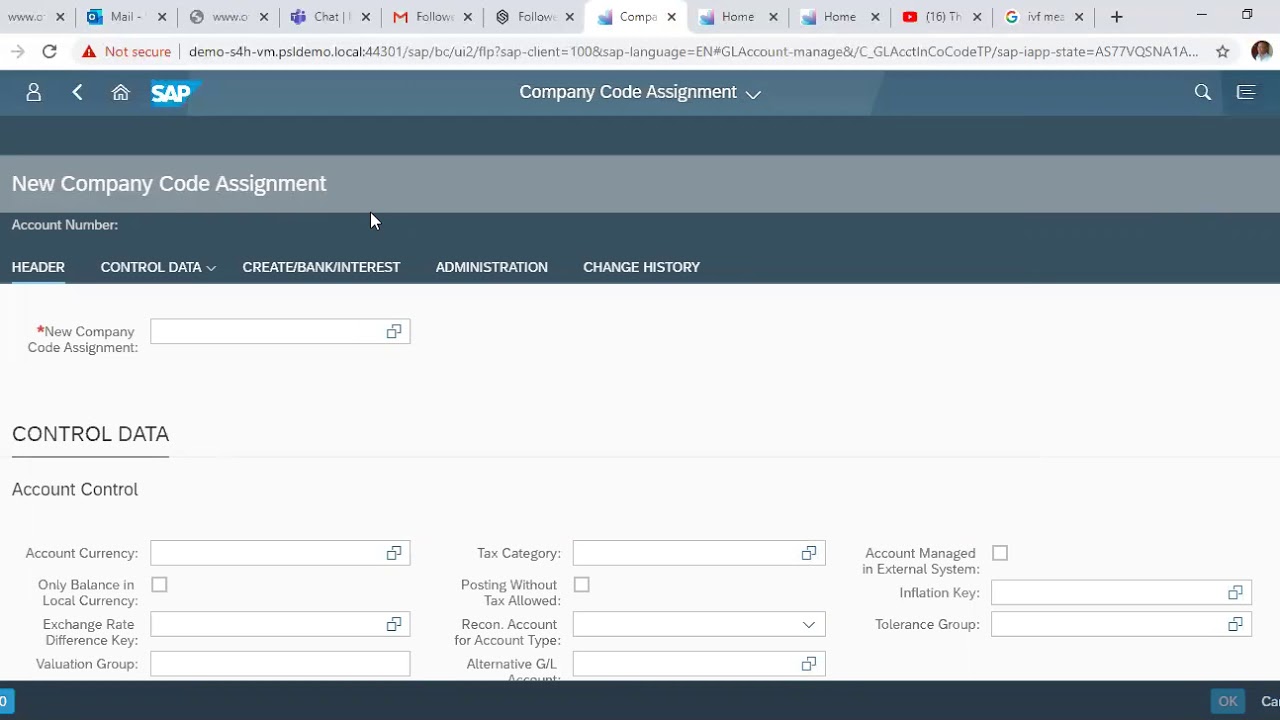
Task: Open value help for Tax Category
Action: click(809, 553)
